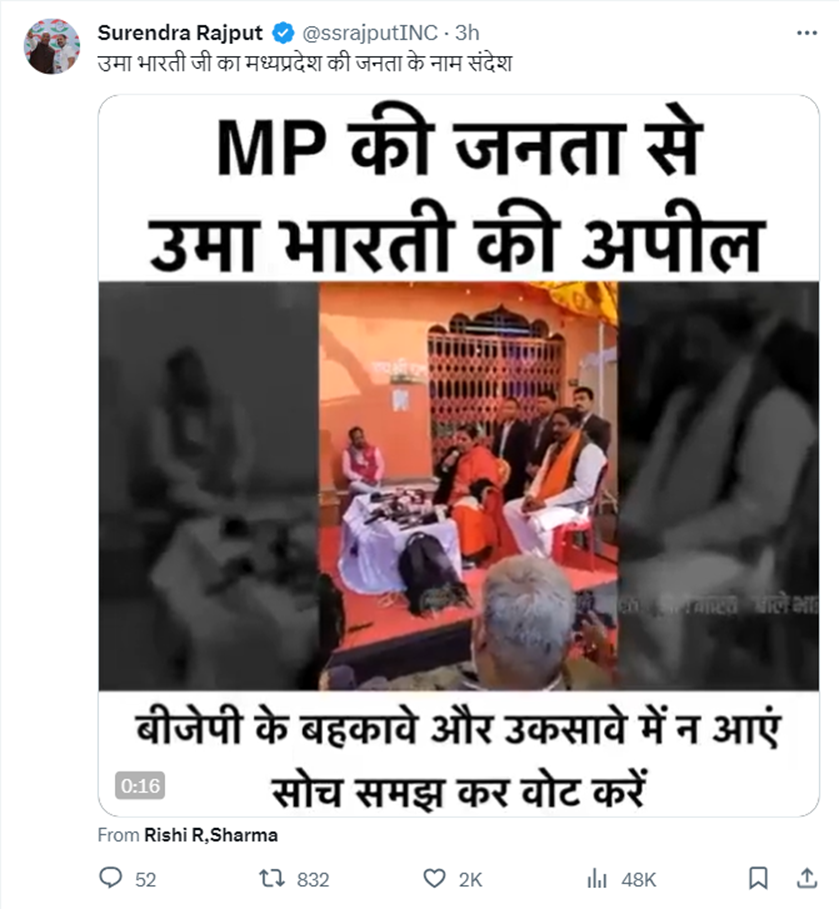The image size is (839, 909).
Task: Open the 3h timestamp link
Action: pos(467,33)
